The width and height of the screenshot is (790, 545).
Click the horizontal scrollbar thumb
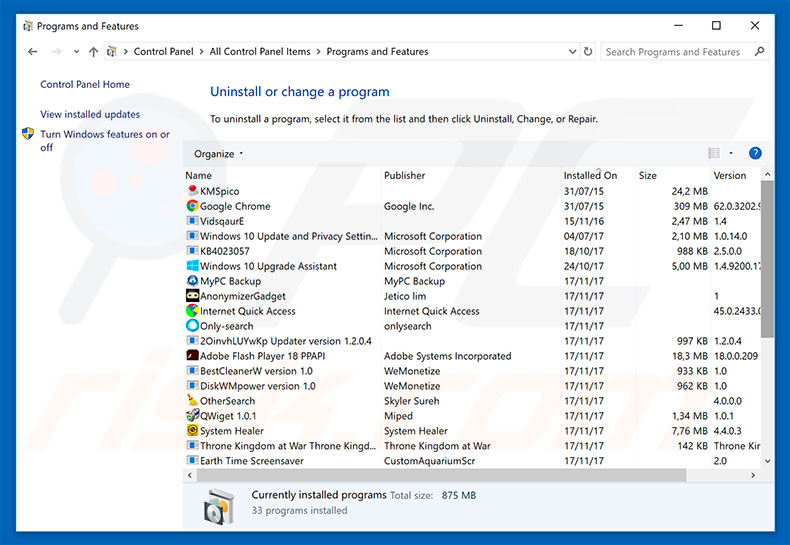[441, 475]
